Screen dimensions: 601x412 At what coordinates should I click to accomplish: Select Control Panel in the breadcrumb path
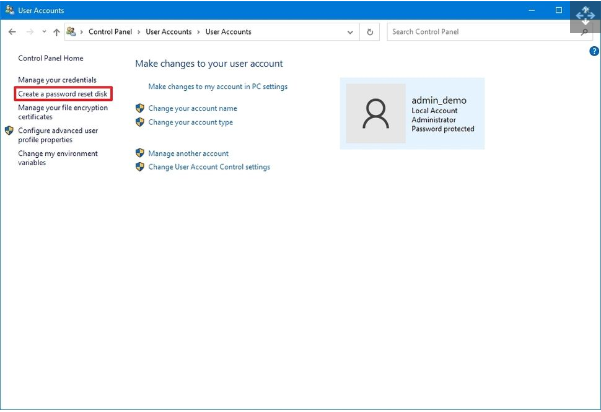click(x=109, y=32)
